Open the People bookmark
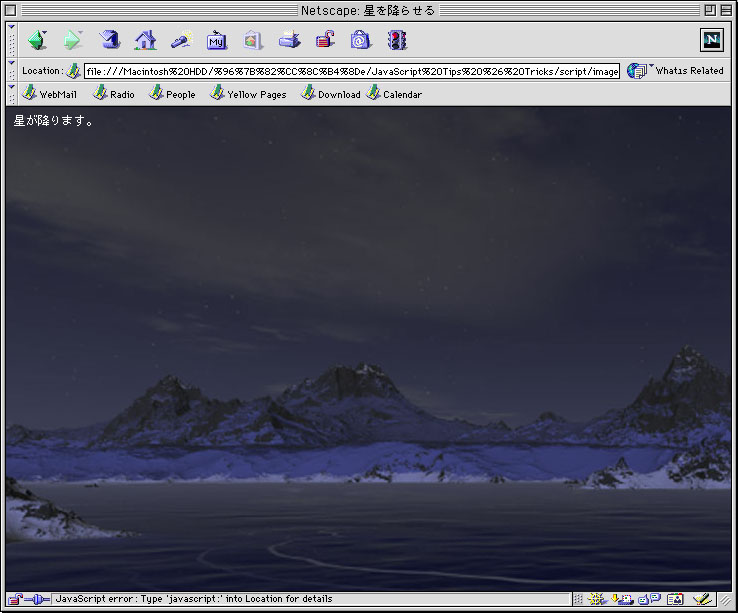This screenshot has width=738, height=613. 172,93
